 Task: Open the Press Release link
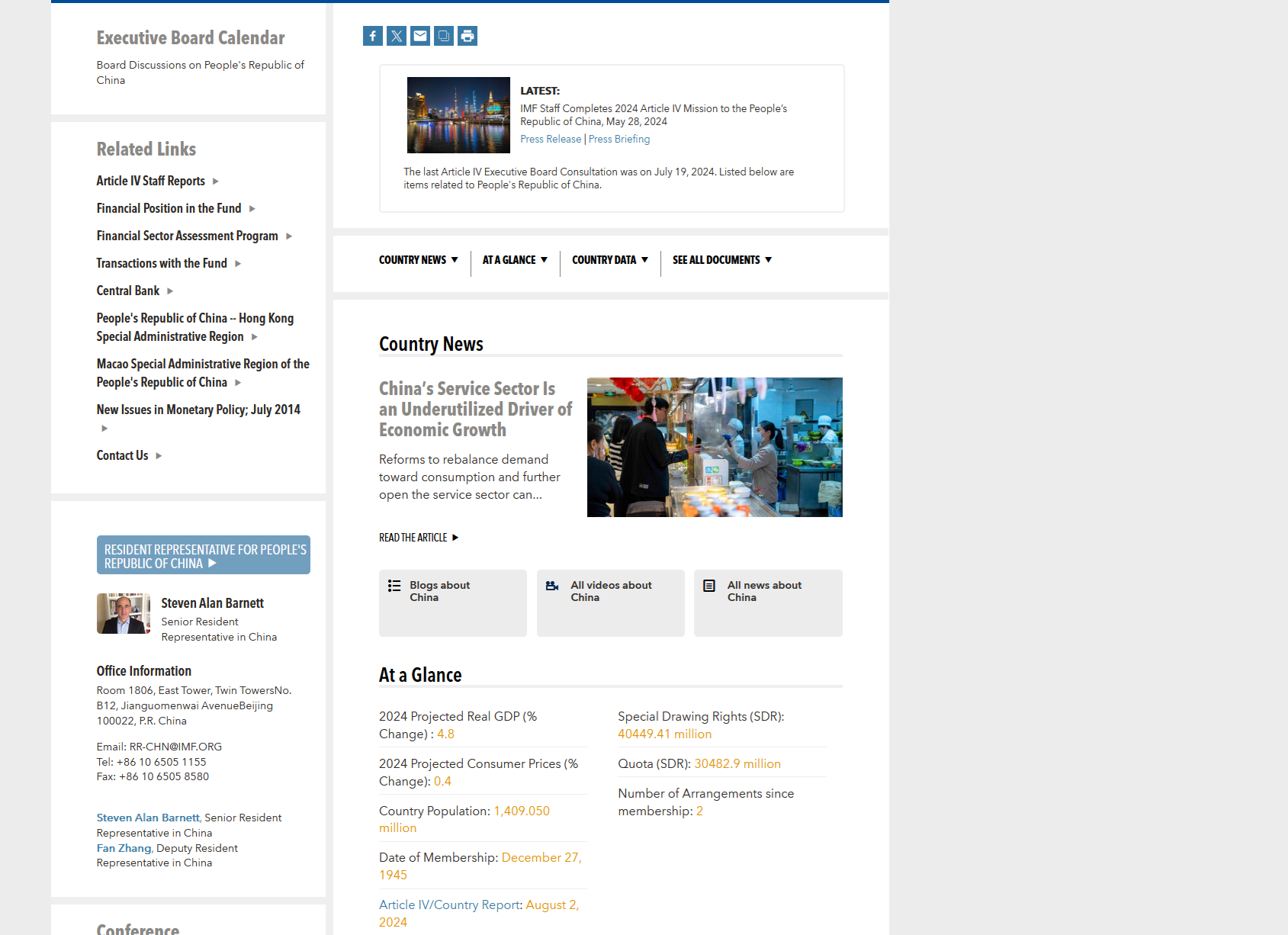pos(551,139)
